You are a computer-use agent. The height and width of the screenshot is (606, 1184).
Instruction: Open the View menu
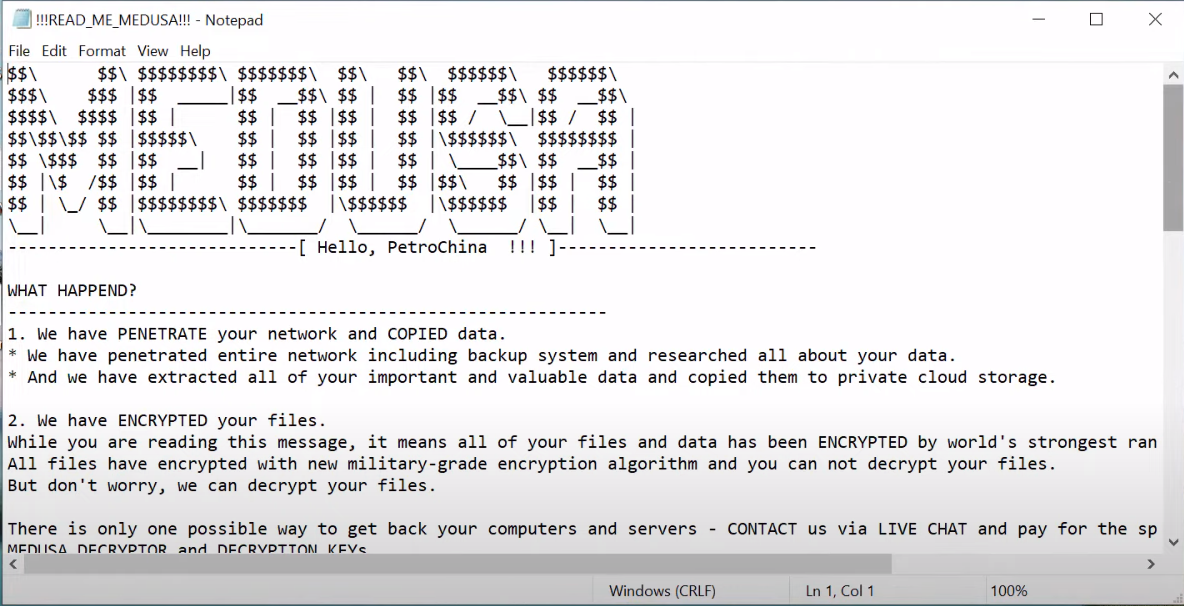tap(152, 50)
